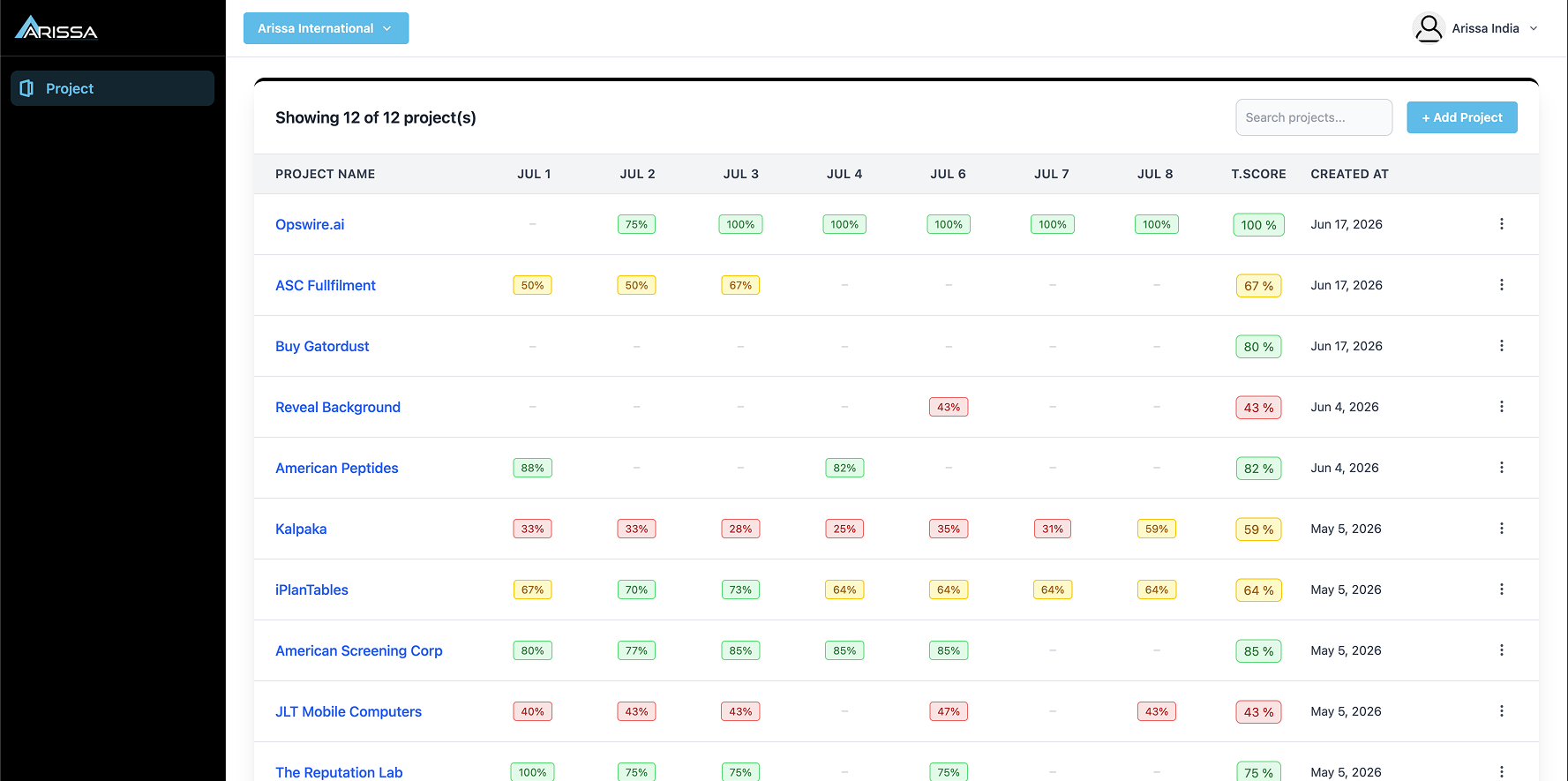The height and width of the screenshot is (781, 1568).
Task: Open the Kalpaka row actions menu
Action: click(x=1501, y=529)
